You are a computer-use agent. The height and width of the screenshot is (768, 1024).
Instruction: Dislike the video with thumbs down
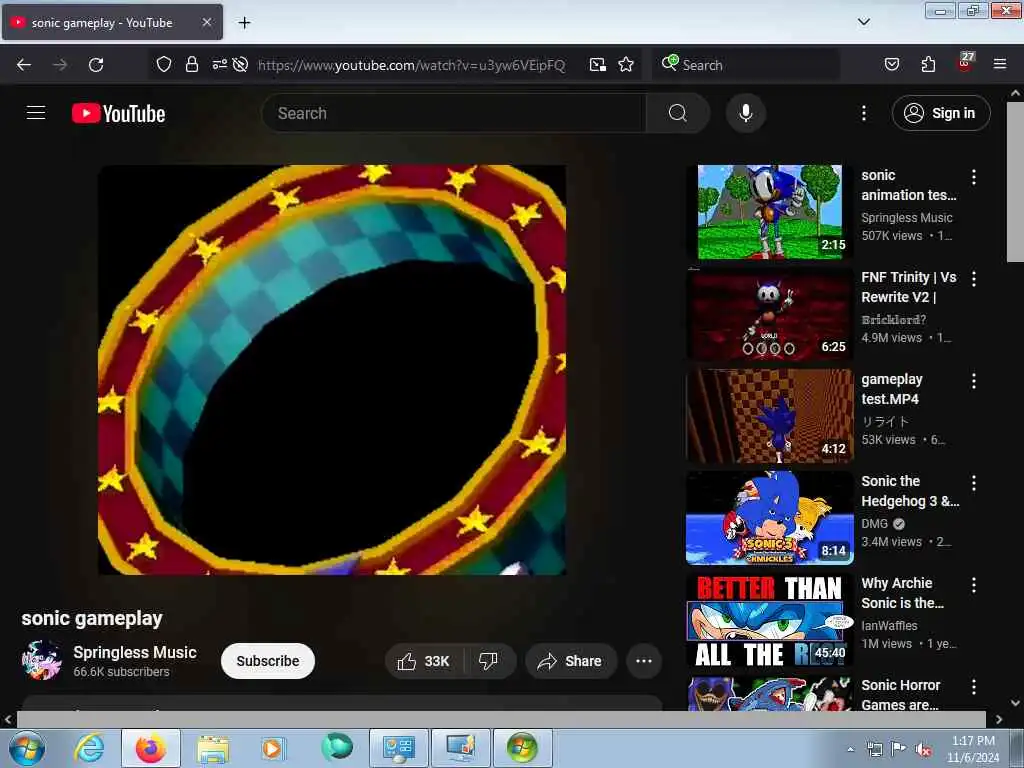click(488, 661)
